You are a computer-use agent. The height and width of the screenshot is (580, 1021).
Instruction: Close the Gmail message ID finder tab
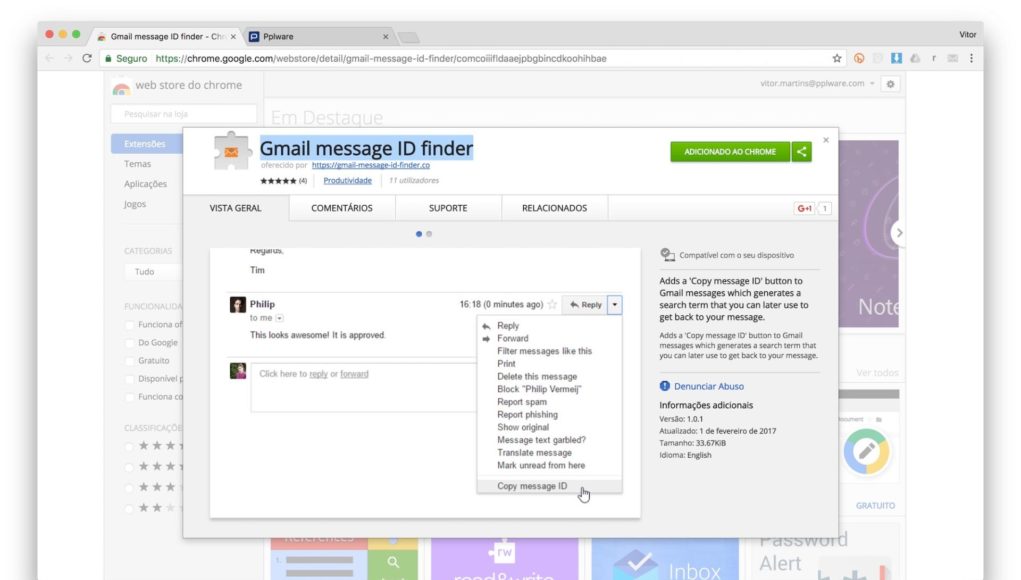(233, 36)
